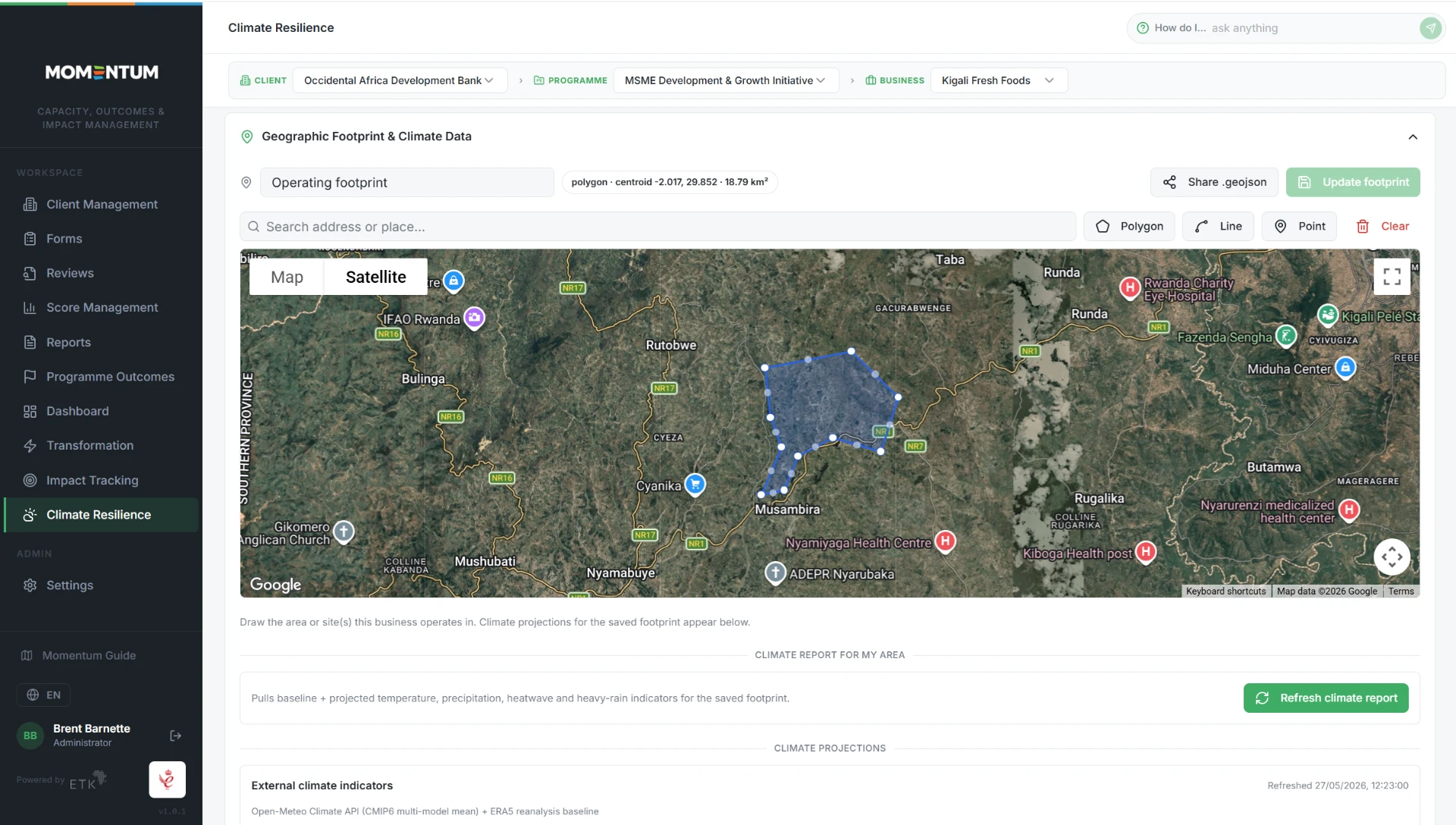Open Client Management in sidebar
The image size is (1456, 825).
pyautogui.click(x=101, y=204)
